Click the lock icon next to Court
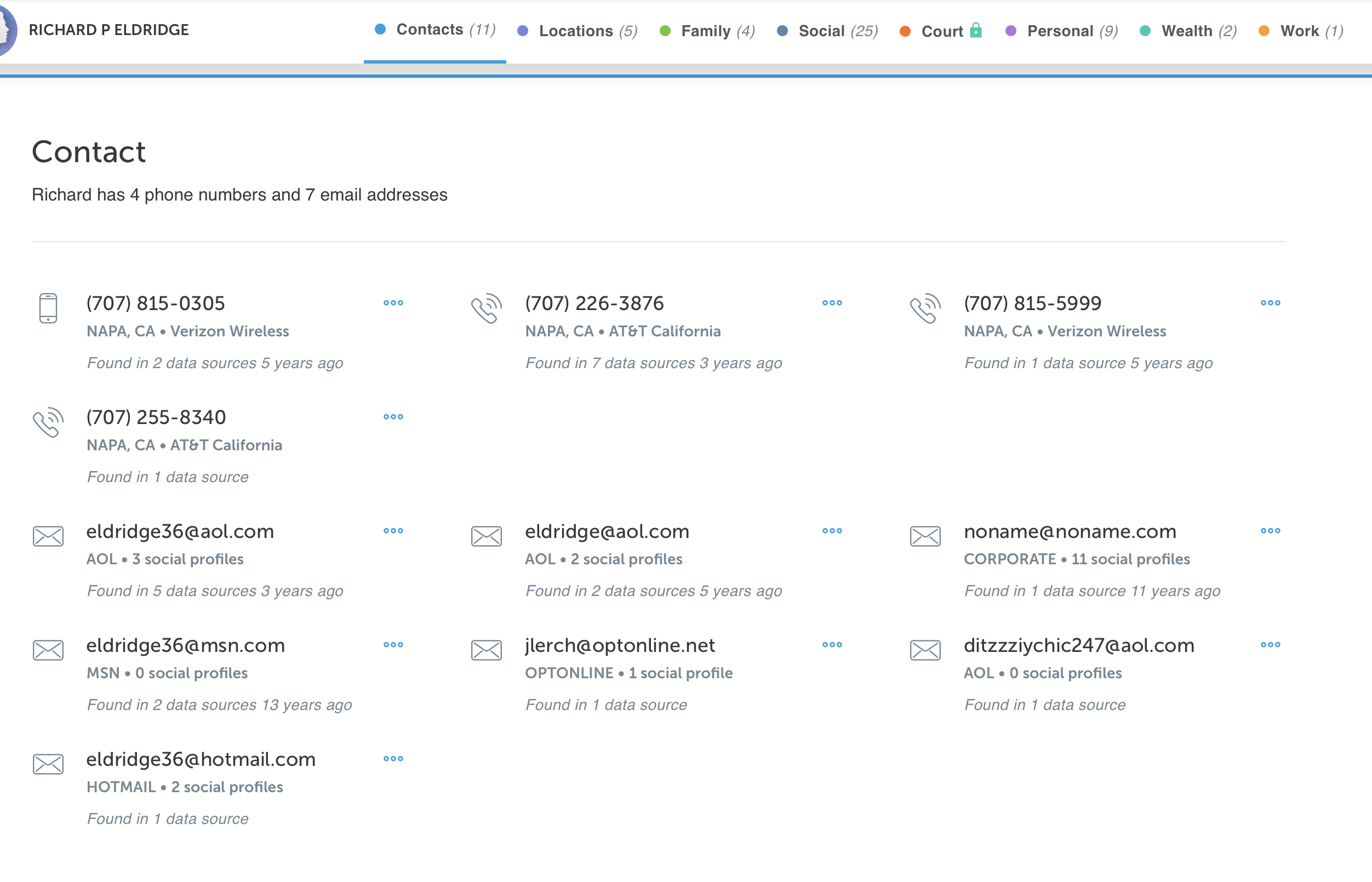1372x882 pixels. click(976, 30)
